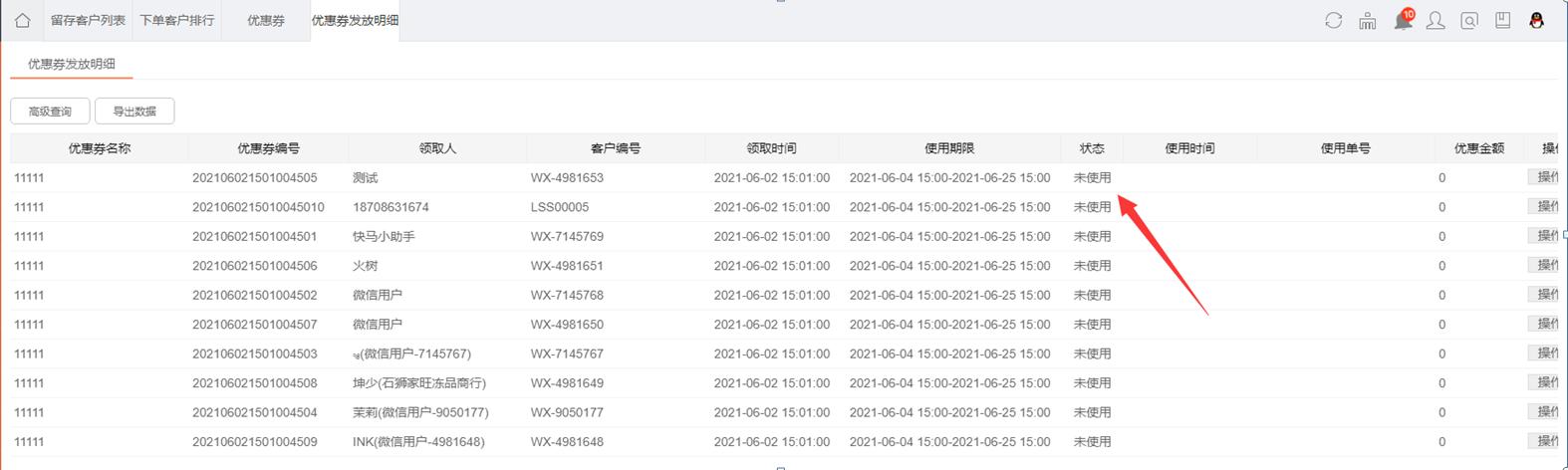1568x470 pixels.
Task: Click the magnifier search box icon
Action: tap(1469, 20)
